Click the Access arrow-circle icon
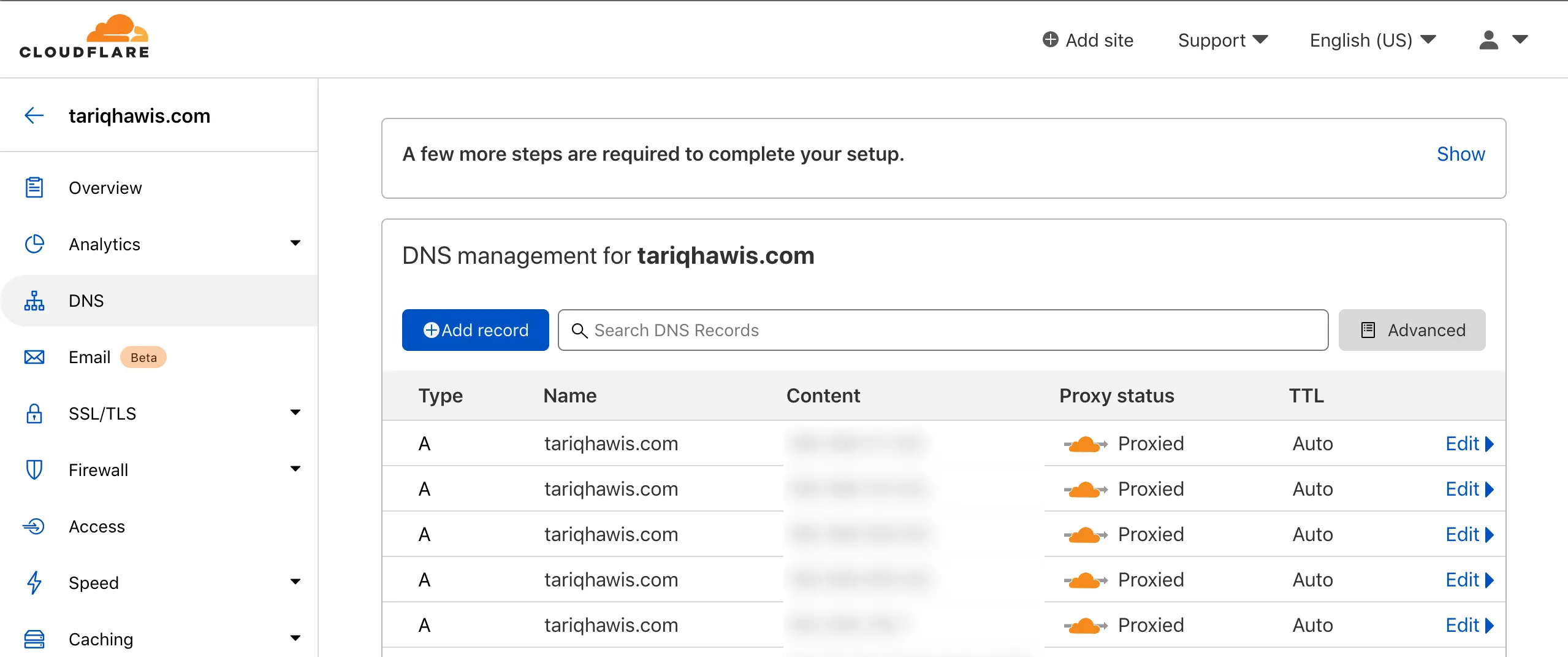The height and width of the screenshot is (657, 1568). click(x=34, y=526)
